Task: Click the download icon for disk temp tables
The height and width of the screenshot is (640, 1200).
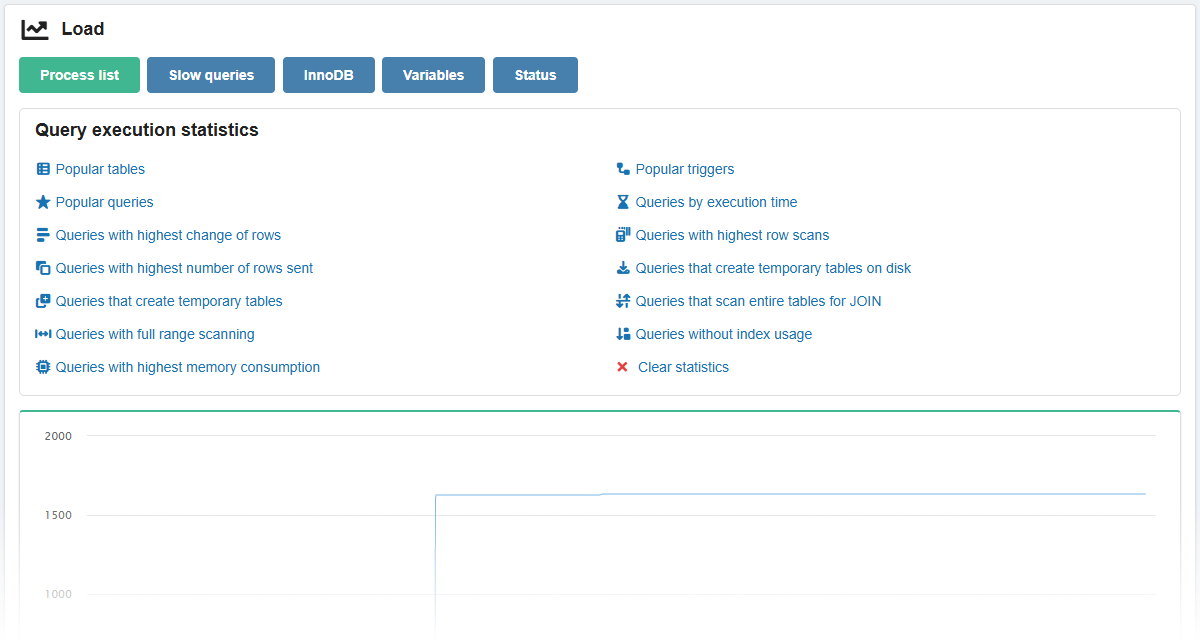Action: coord(623,268)
